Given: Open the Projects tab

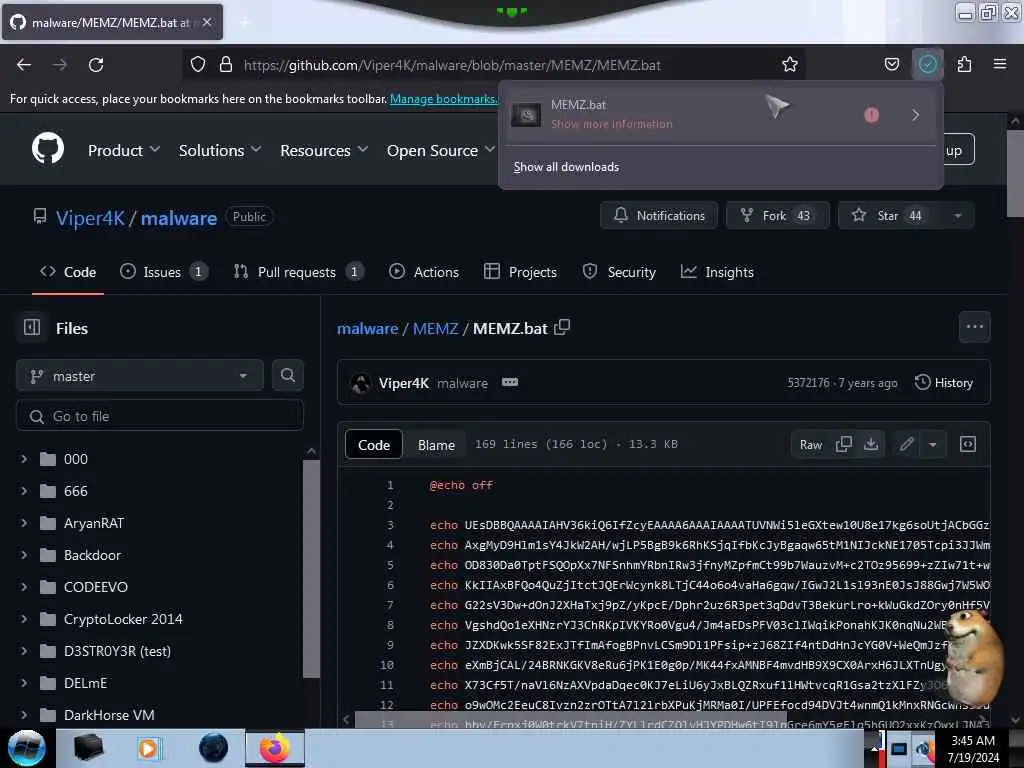Looking at the screenshot, I should 520,272.
